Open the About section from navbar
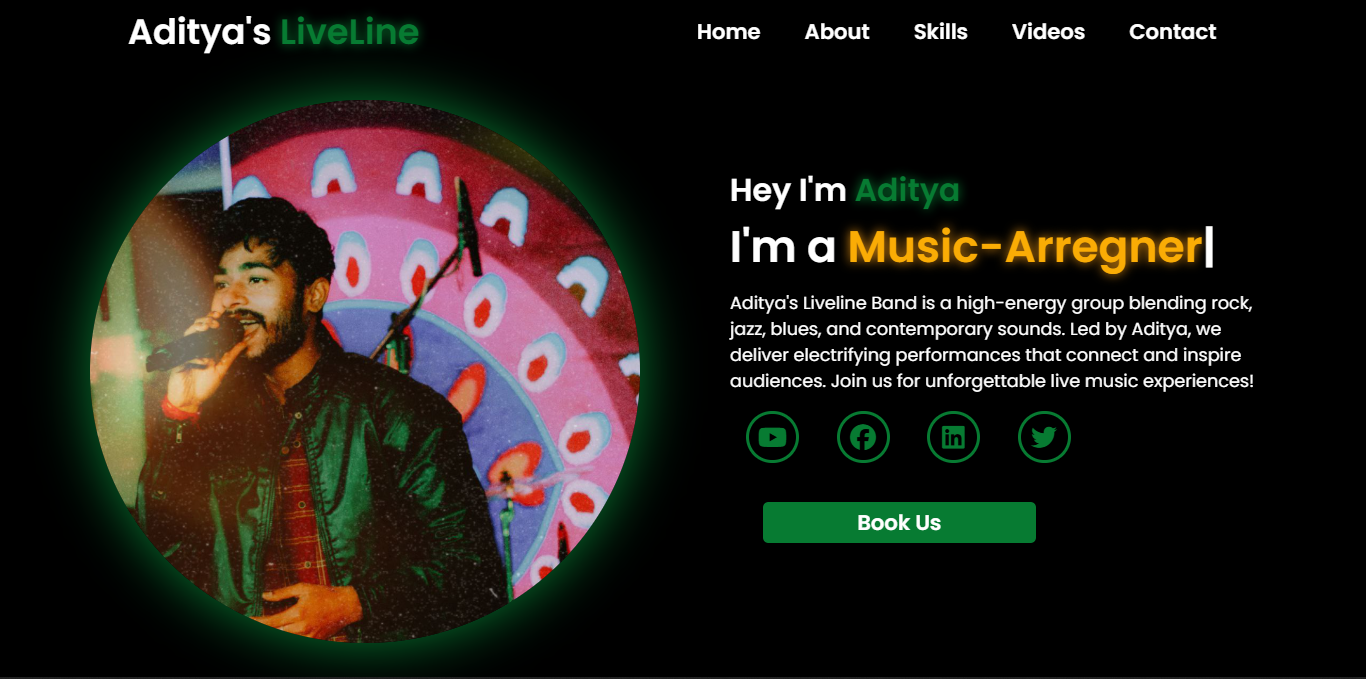1366x679 pixels. (837, 32)
